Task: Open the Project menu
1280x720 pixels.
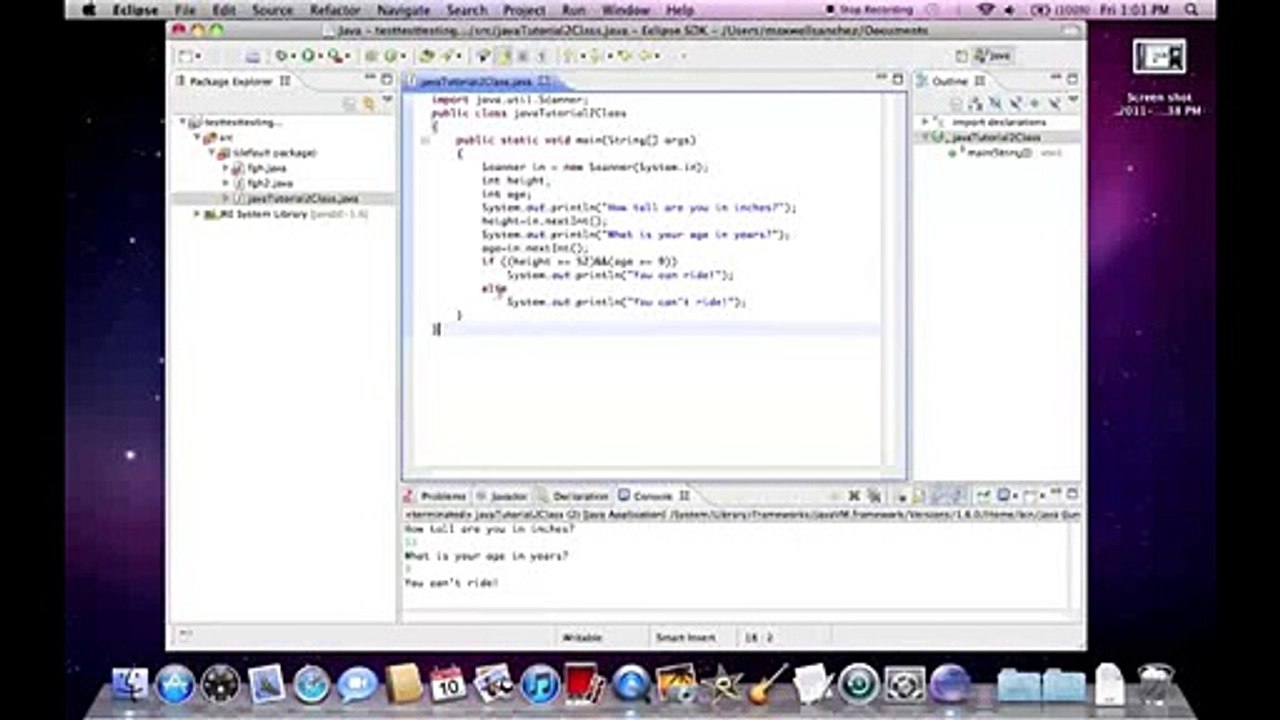Action: [524, 10]
